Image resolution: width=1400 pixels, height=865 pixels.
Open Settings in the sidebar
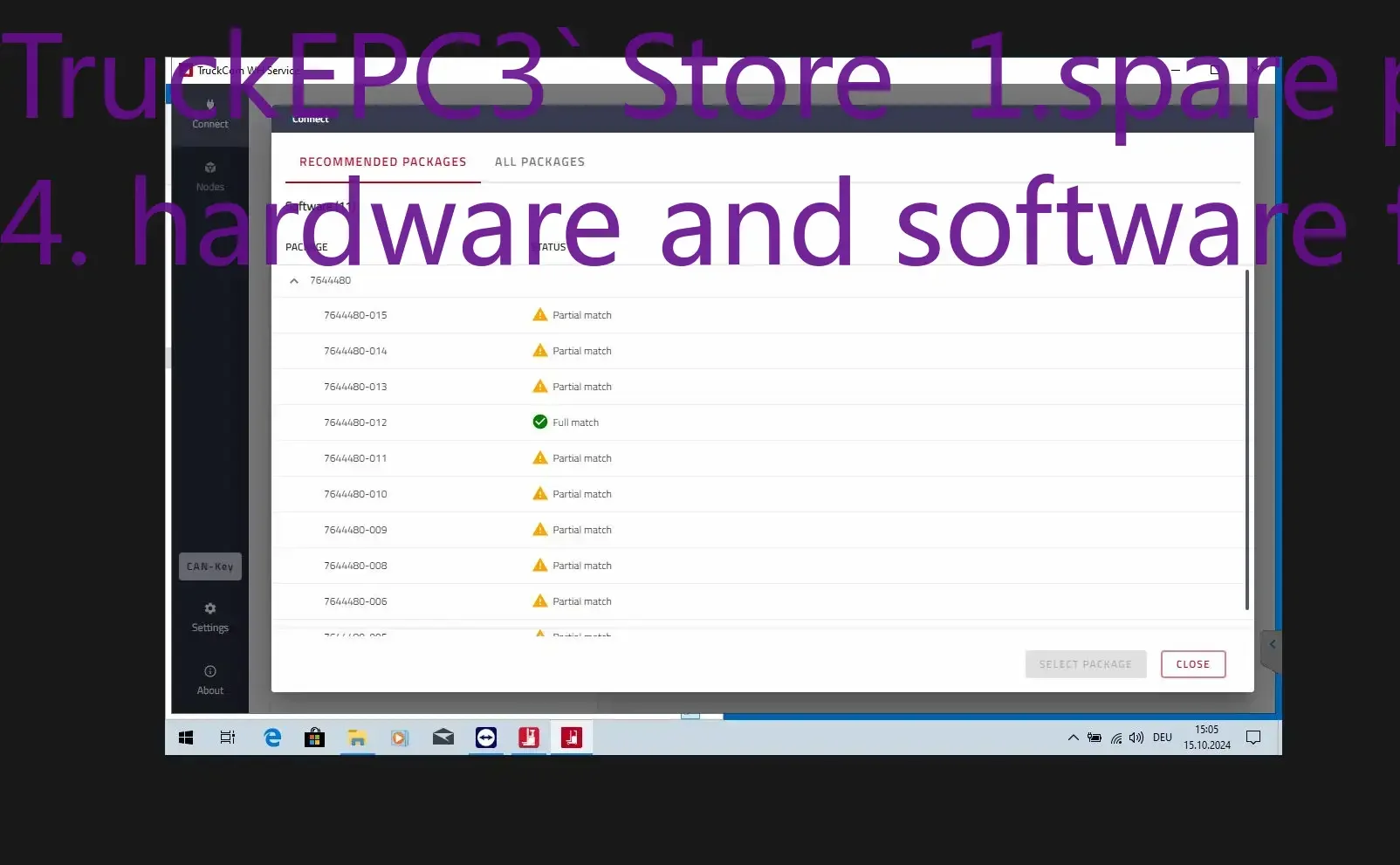click(210, 617)
